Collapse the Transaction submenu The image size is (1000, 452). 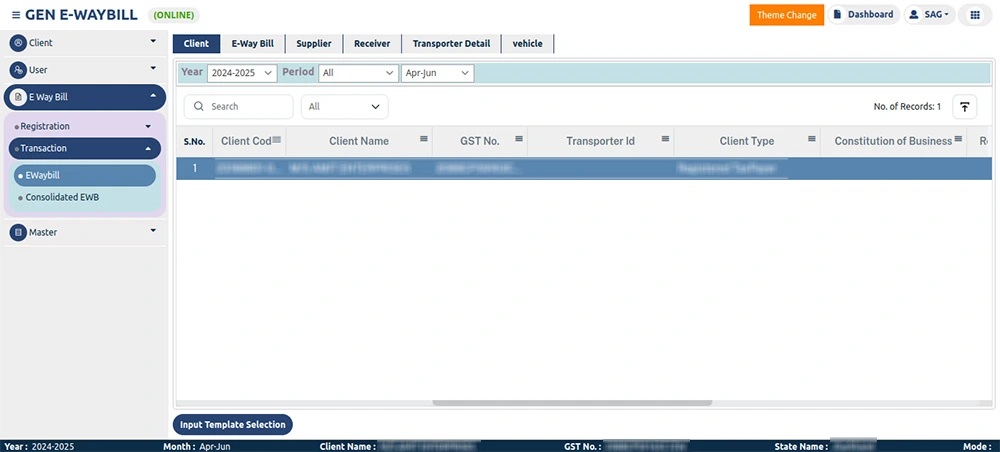pos(149,148)
